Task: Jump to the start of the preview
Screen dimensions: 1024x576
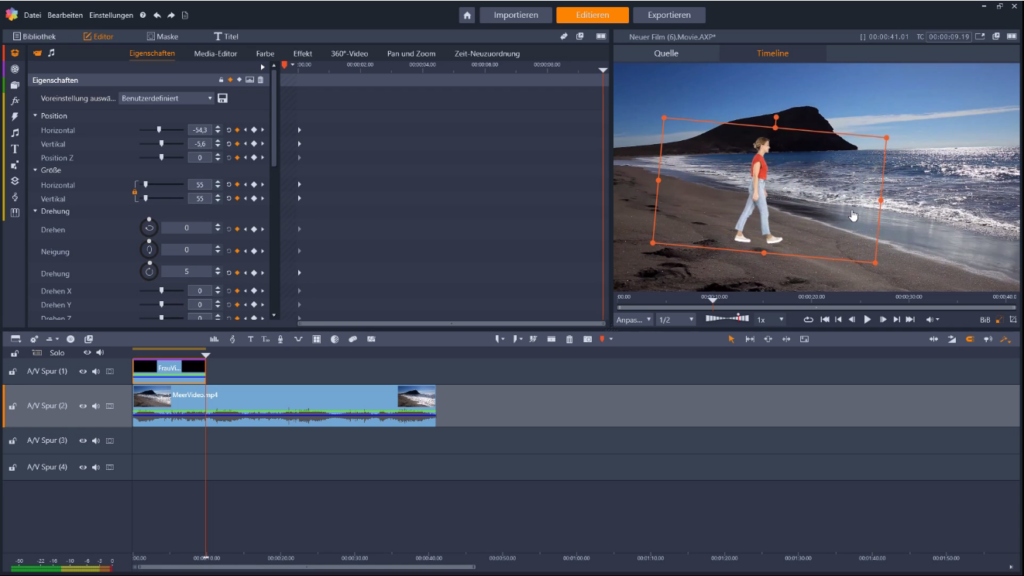Action: point(825,319)
